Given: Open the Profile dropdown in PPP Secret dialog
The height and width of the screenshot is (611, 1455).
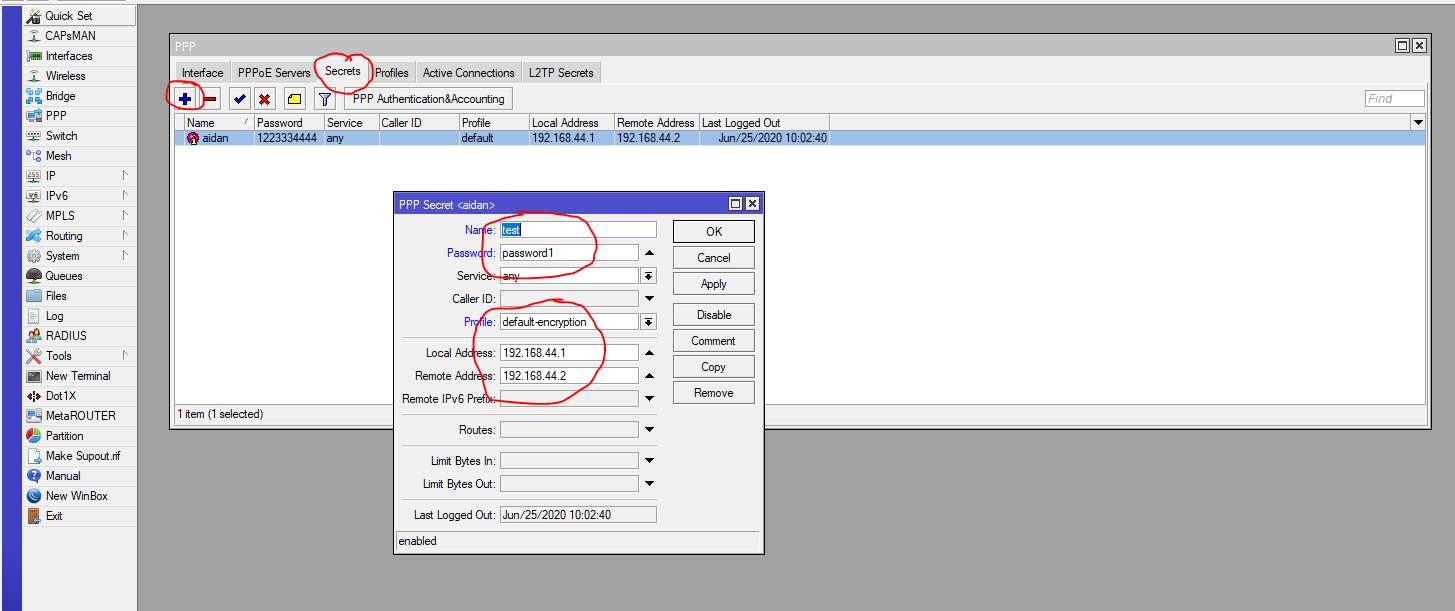Looking at the screenshot, I should [649, 322].
